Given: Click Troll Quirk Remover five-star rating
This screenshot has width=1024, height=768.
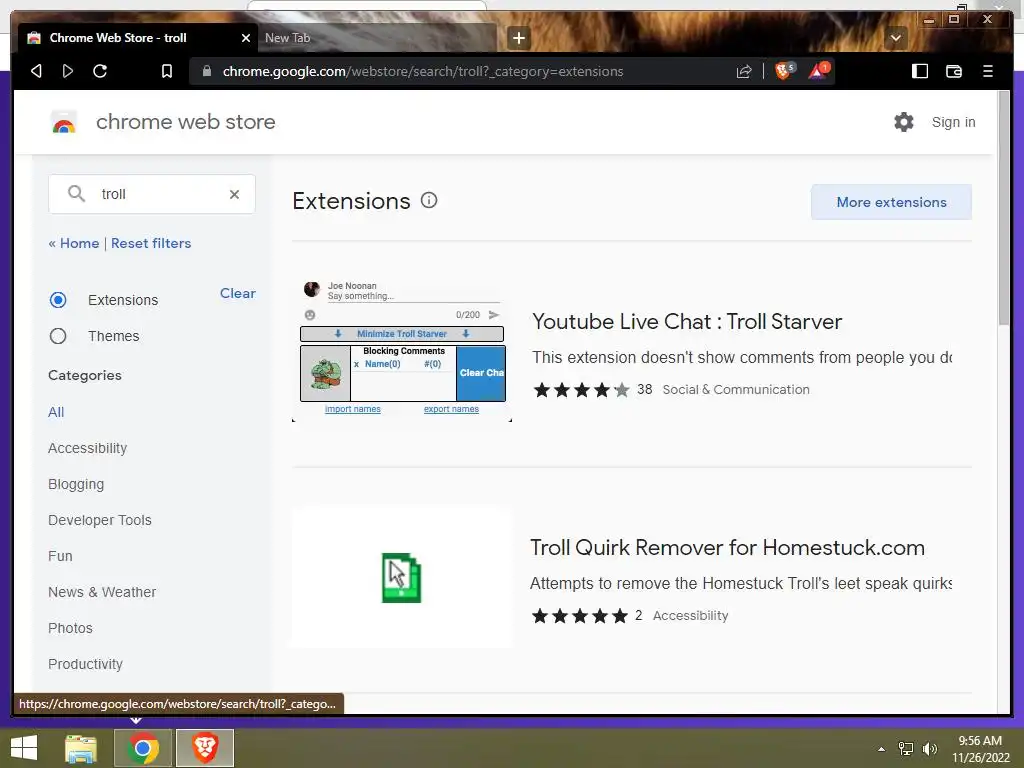Looking at the screenshot, I should [x=580, y=616].
